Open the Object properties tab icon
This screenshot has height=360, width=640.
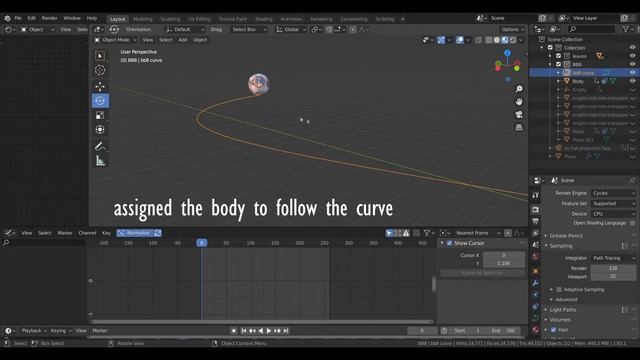(536, 271)
